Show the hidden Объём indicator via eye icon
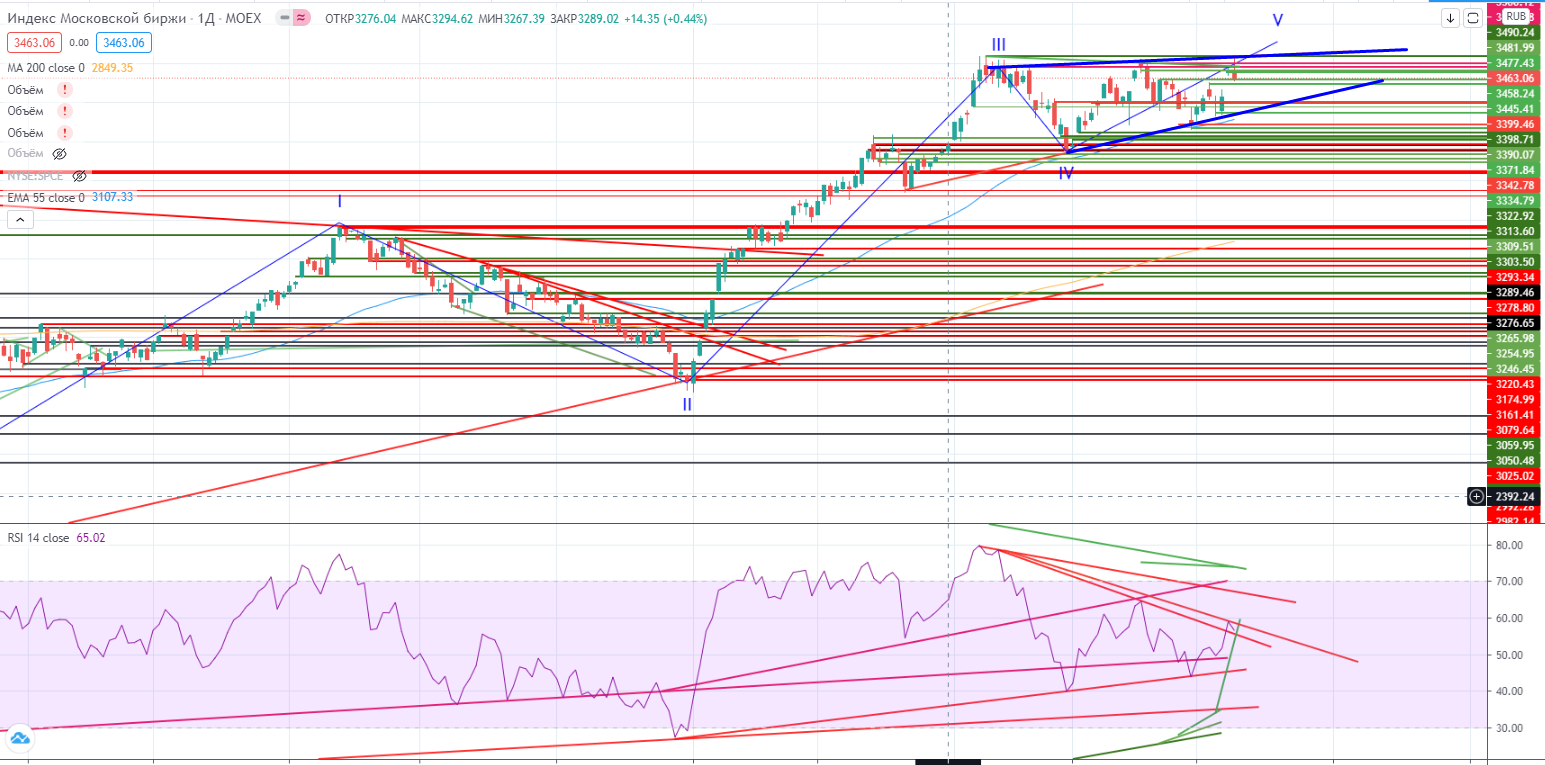Screen dimensions: 1545x765 [59, 154]
